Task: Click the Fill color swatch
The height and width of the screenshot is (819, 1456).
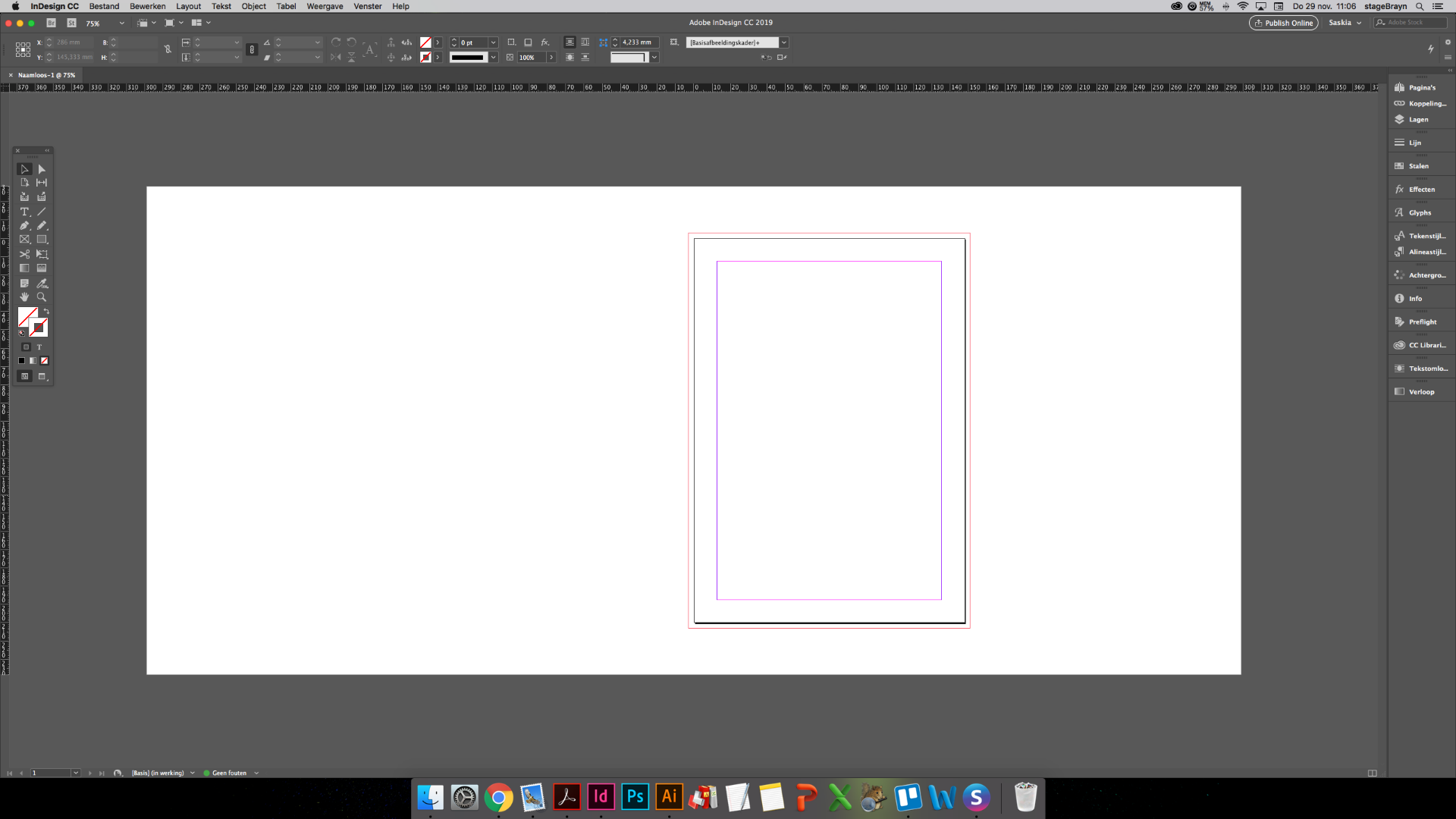Action: pyautogui.click(x=26, y=317)
